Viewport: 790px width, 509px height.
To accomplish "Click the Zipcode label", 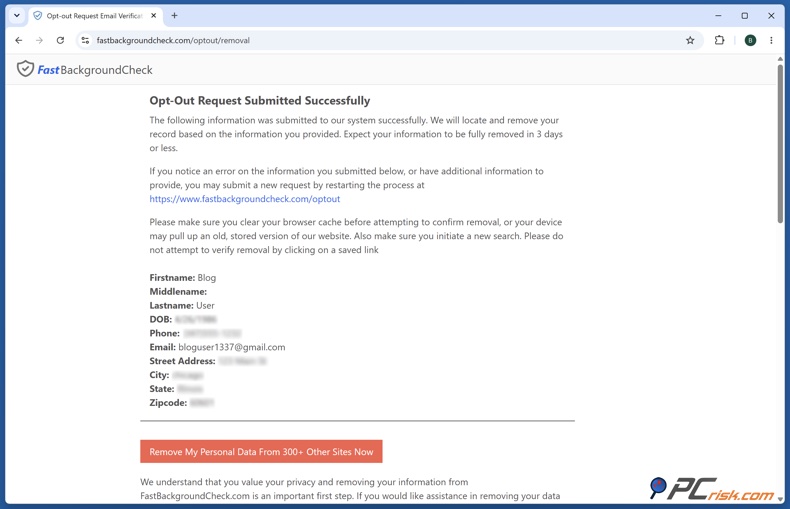I will tap(168, 403).
